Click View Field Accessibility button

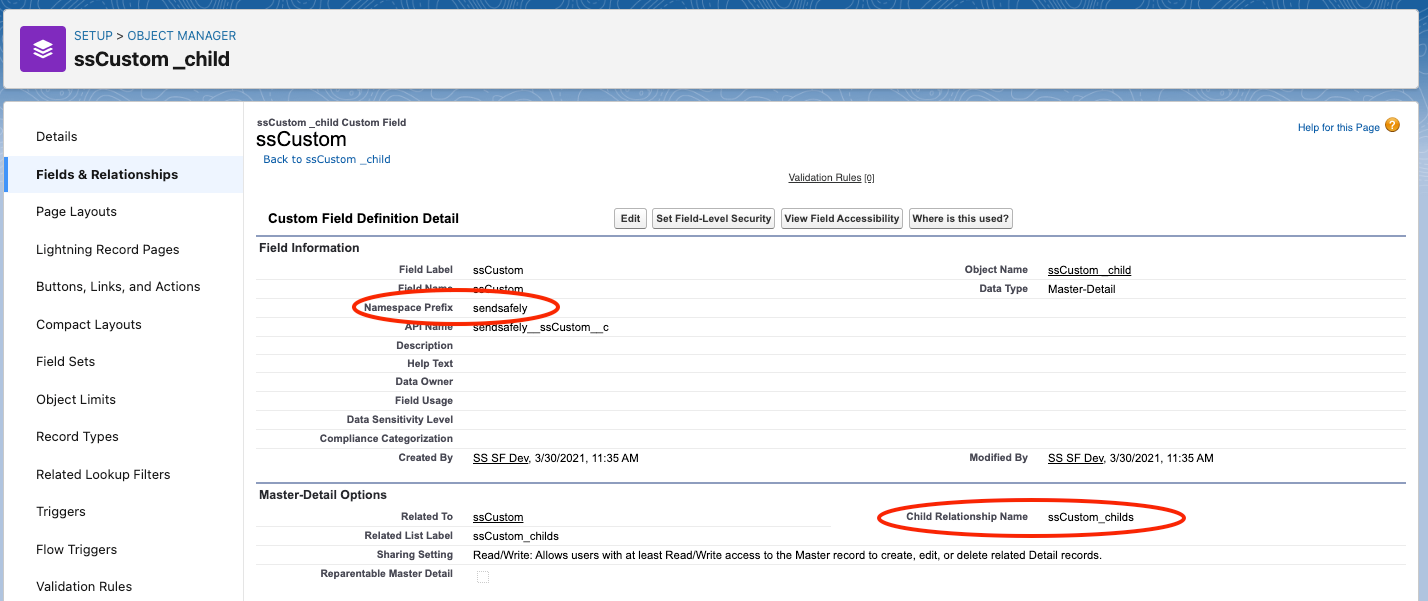click(x=842, y=218)
